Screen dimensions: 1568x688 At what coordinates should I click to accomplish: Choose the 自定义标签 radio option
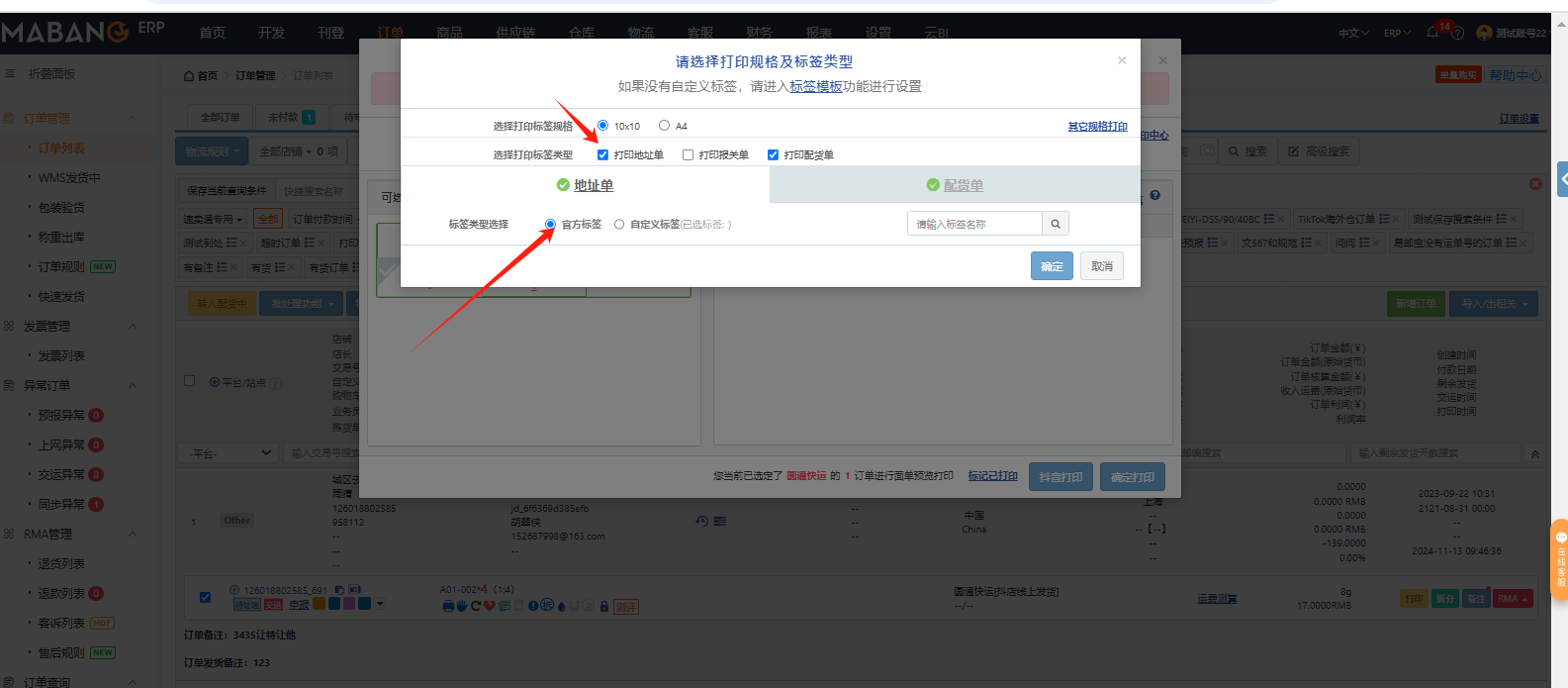pyautogui.click(x=619, y=225)
